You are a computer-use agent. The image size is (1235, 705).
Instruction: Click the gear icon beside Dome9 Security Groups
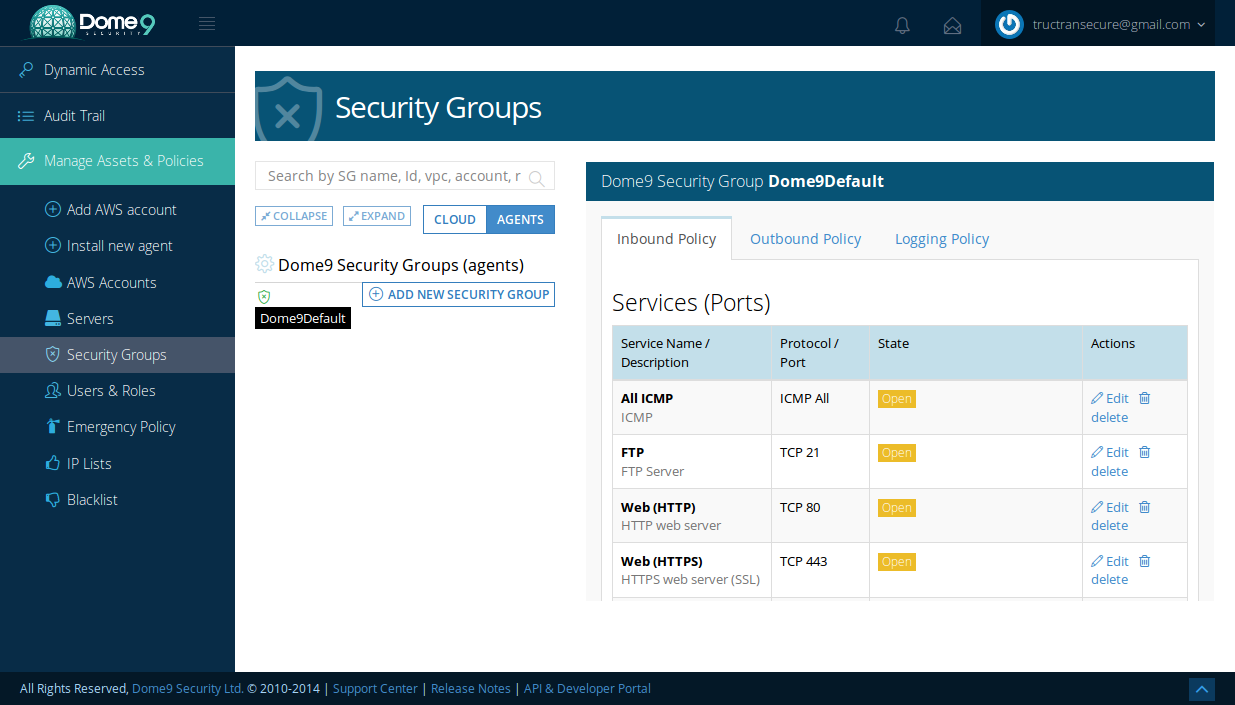point(264,264)
